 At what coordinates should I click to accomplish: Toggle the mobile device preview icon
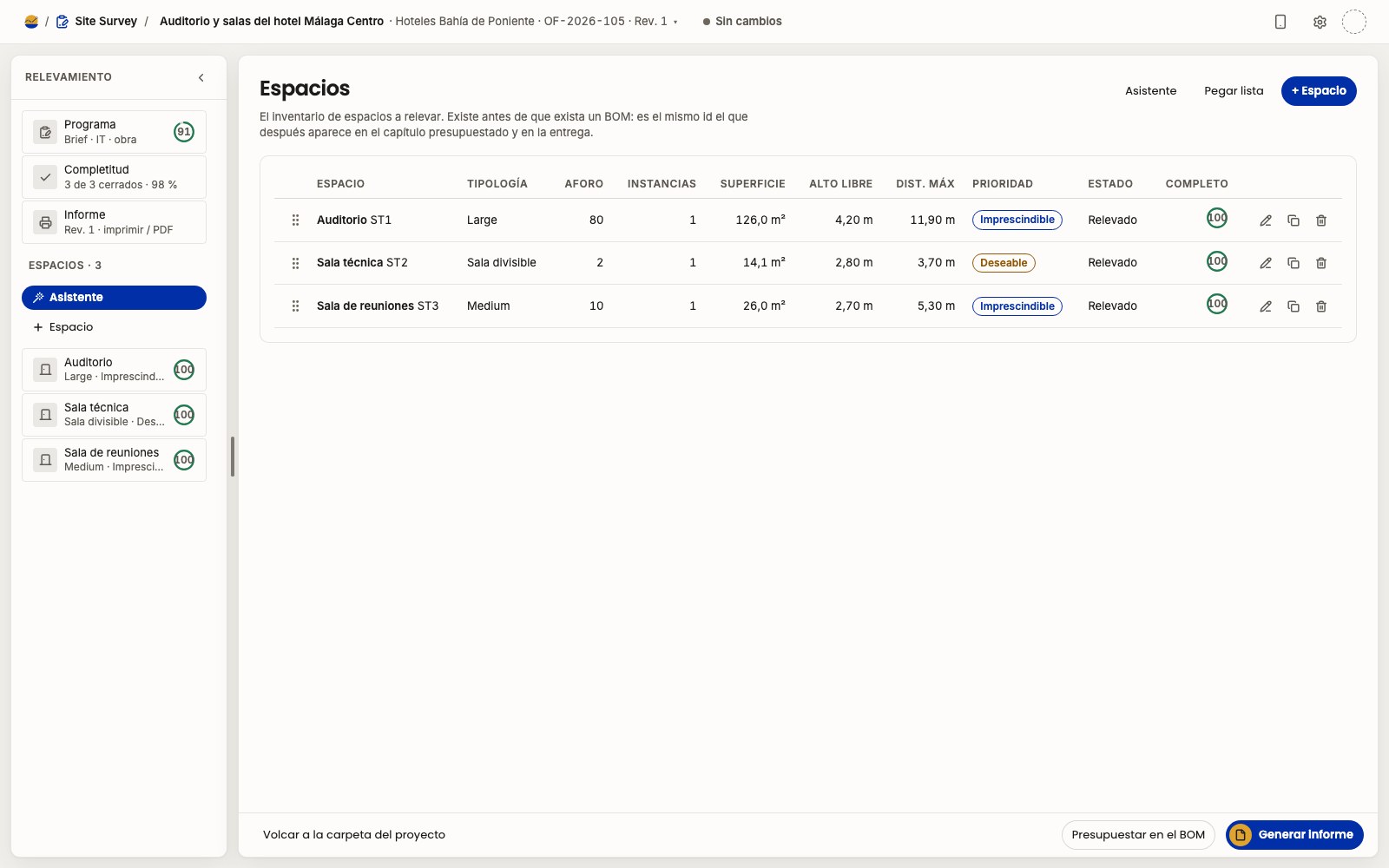click(x=1280, y=22)
